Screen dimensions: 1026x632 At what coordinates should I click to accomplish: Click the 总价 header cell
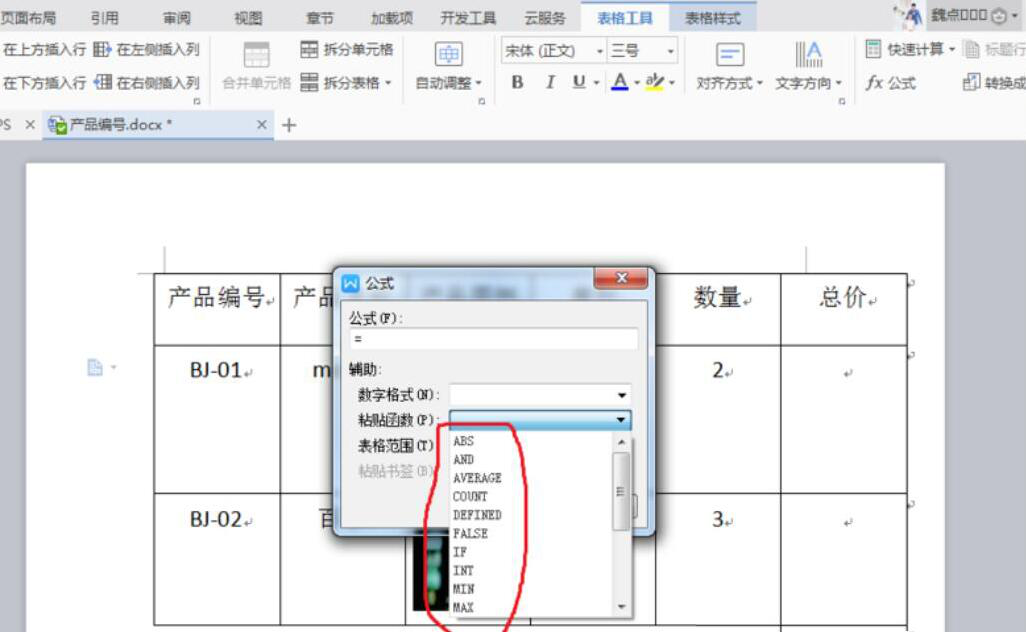click(x=843, y=309)
